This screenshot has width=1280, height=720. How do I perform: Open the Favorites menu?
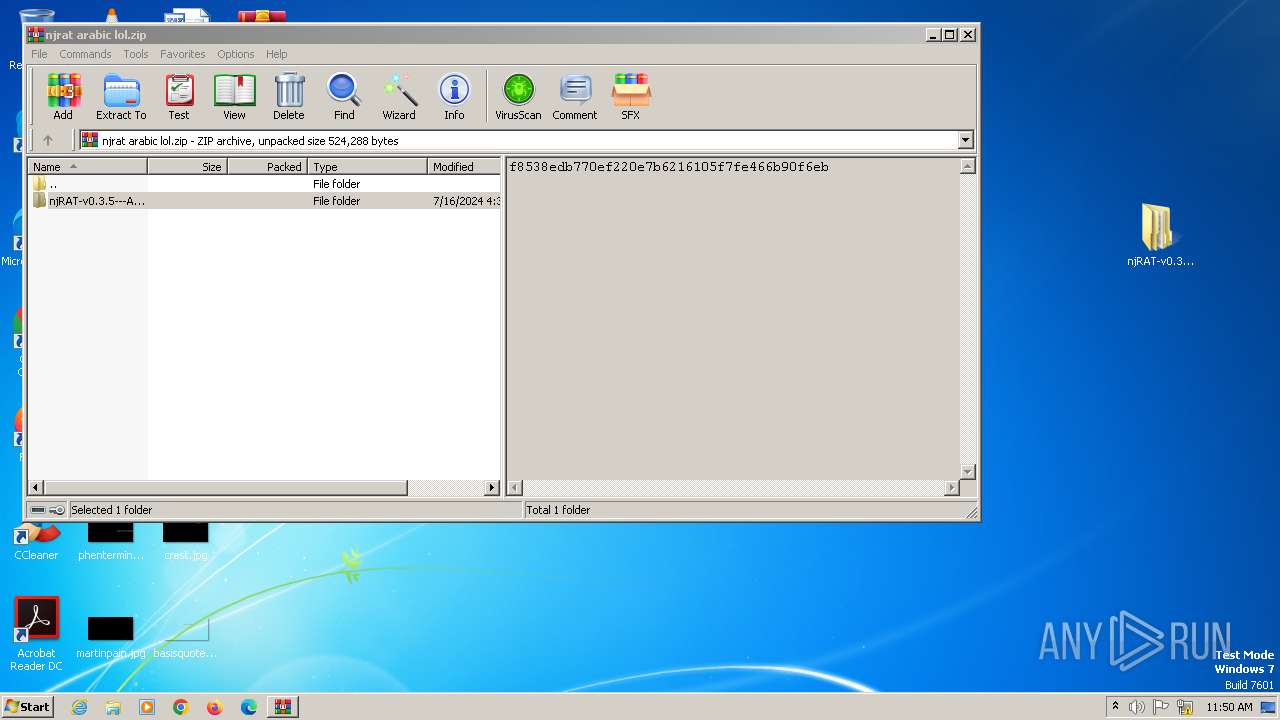click(183, 54)
